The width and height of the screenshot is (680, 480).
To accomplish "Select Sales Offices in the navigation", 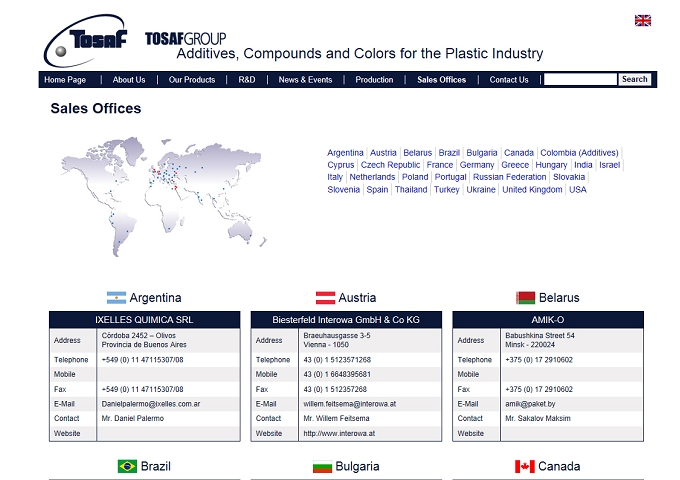I will coord(441,80).
